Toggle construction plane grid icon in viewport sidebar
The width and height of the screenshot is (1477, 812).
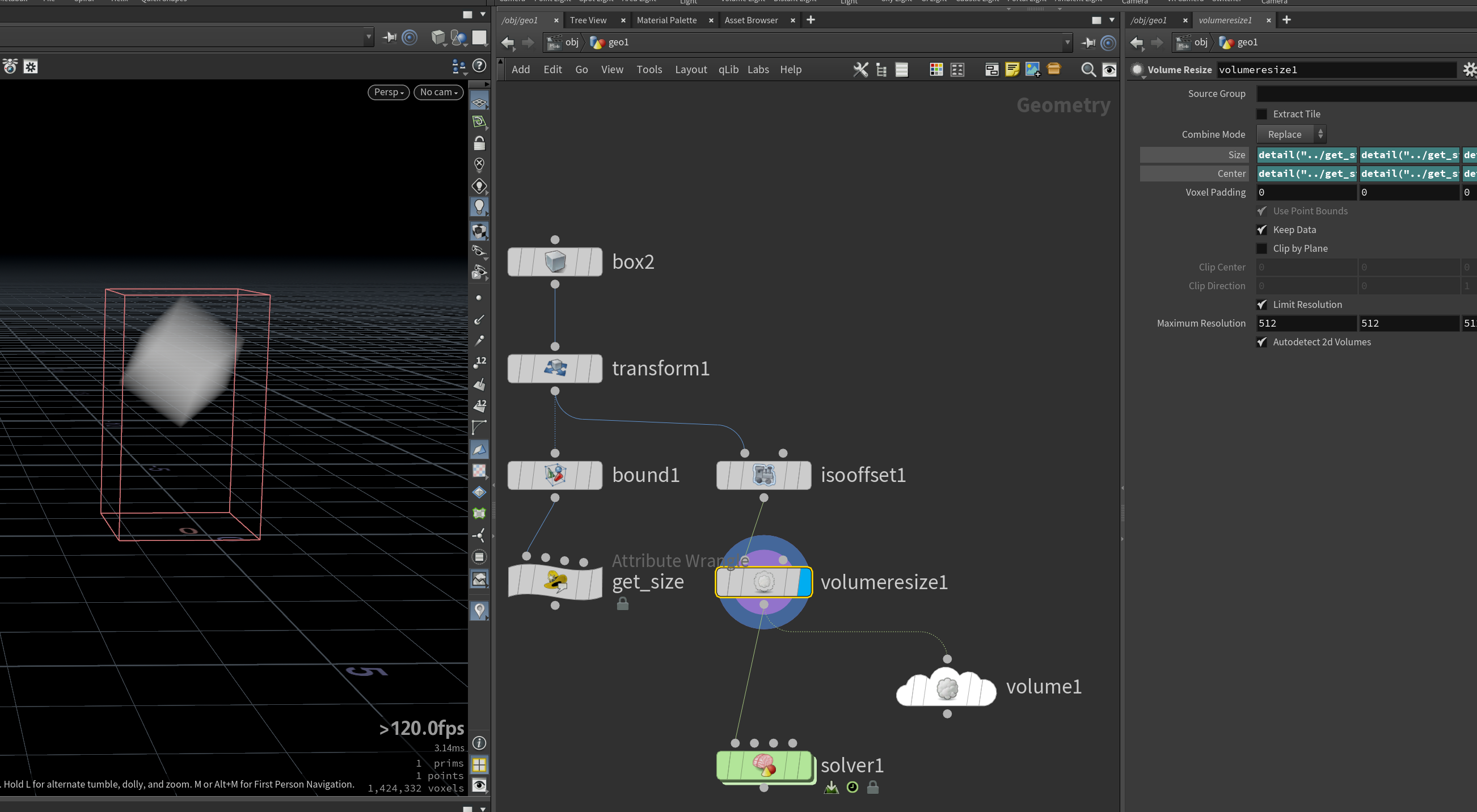479,103
